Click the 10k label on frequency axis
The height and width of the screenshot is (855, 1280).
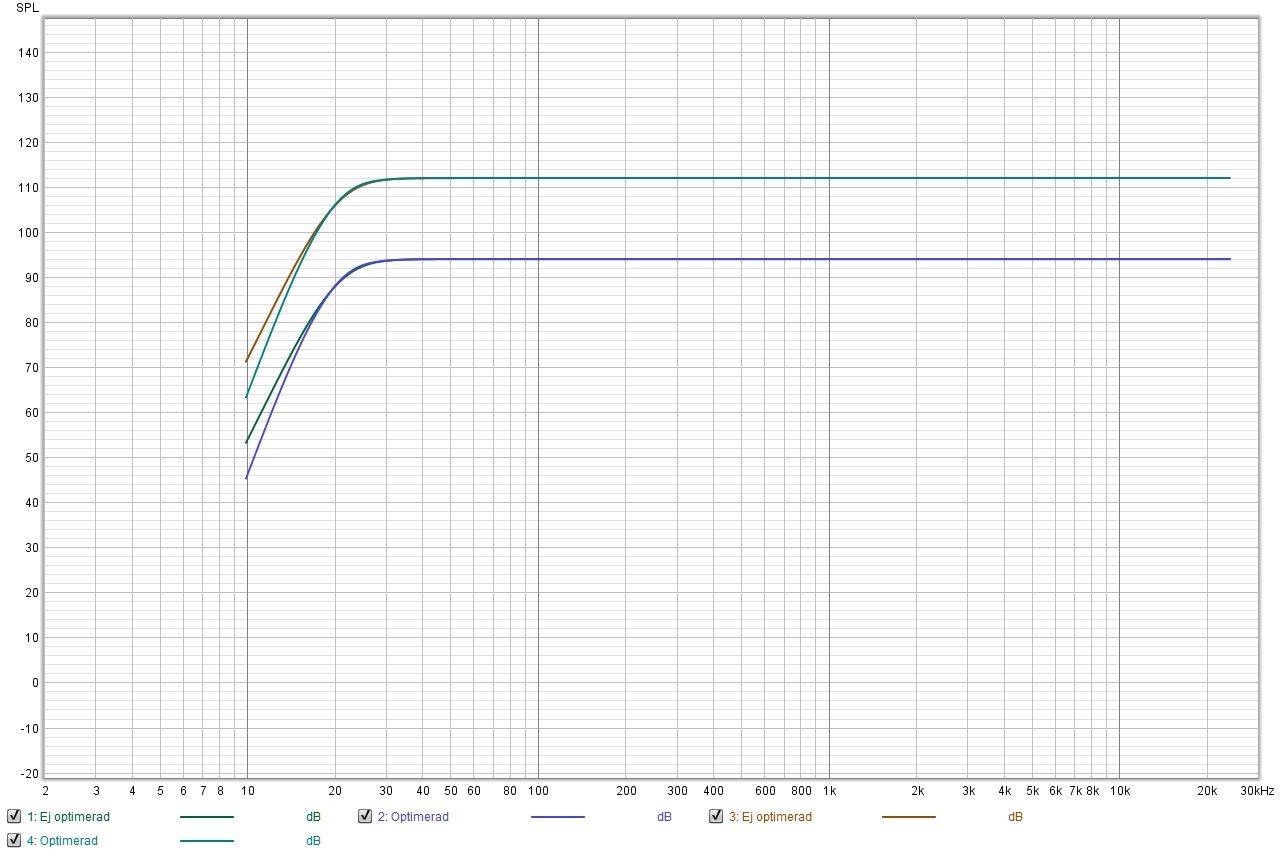[x=1119, y=791]
